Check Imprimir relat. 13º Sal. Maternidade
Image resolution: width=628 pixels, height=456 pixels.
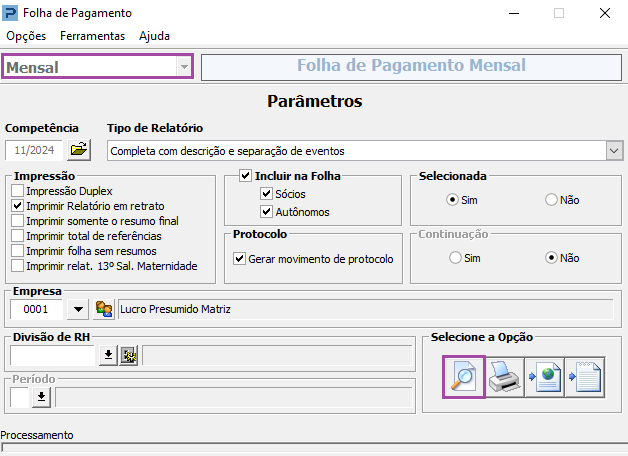pyautogui.click(x=18, y=266)
